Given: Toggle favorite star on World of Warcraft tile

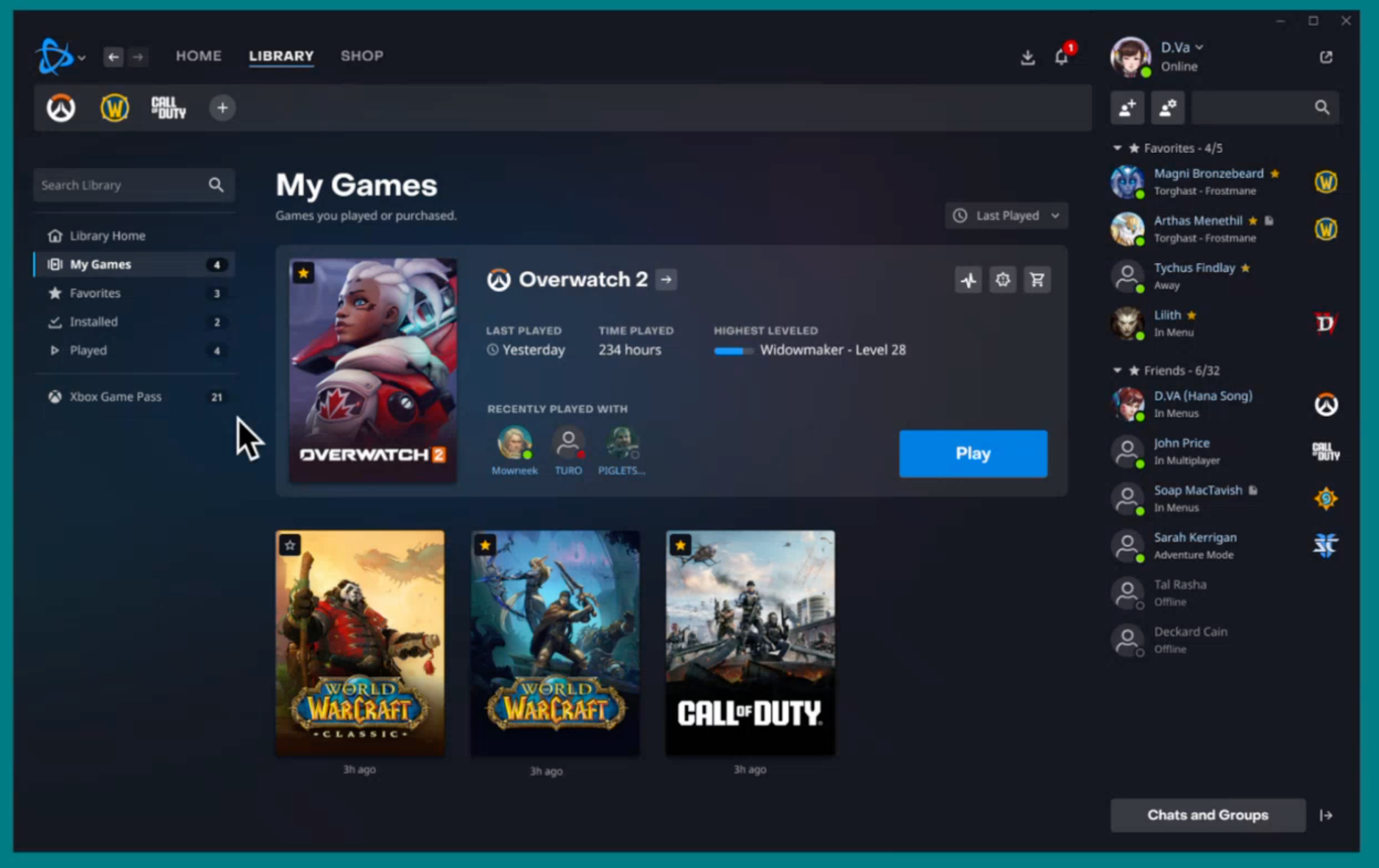Looking at the screenshot, I should tap(485, 546).
